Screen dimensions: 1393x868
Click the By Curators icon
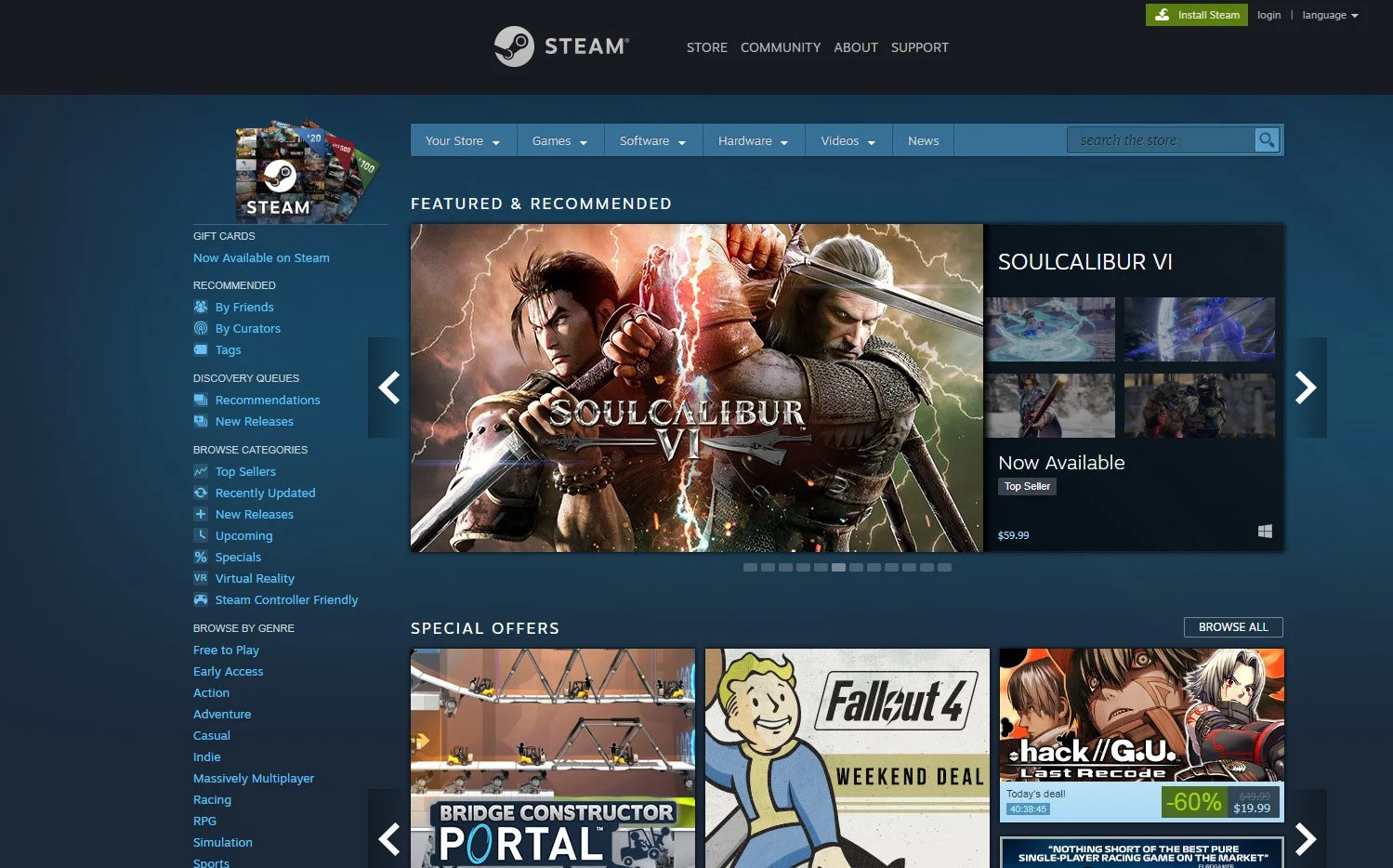click(201, 328)
